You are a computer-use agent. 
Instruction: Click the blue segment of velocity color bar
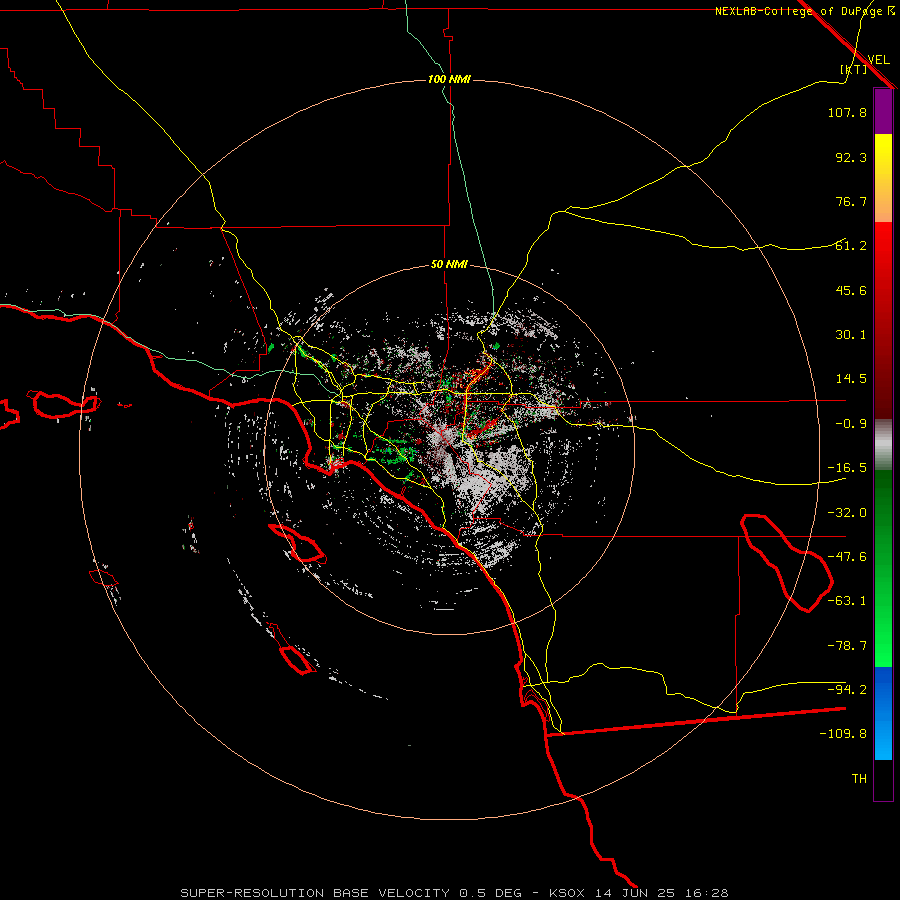coord(883,713)
